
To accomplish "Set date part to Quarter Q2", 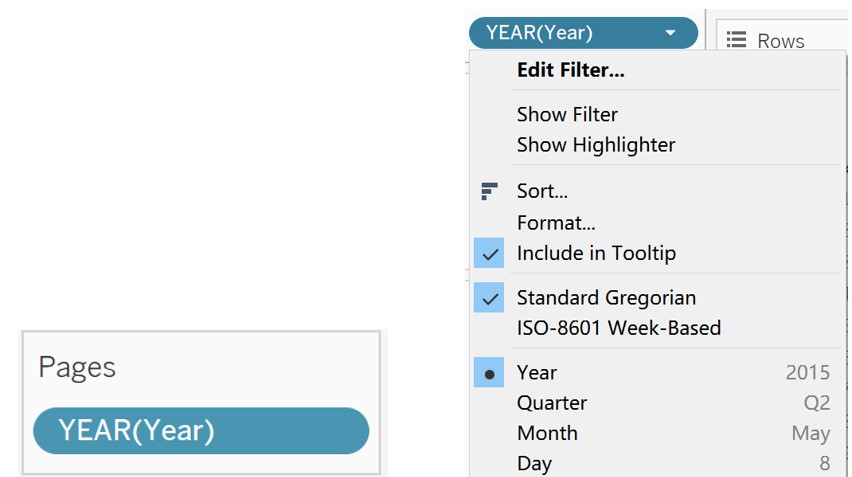I will click(552, 403).
